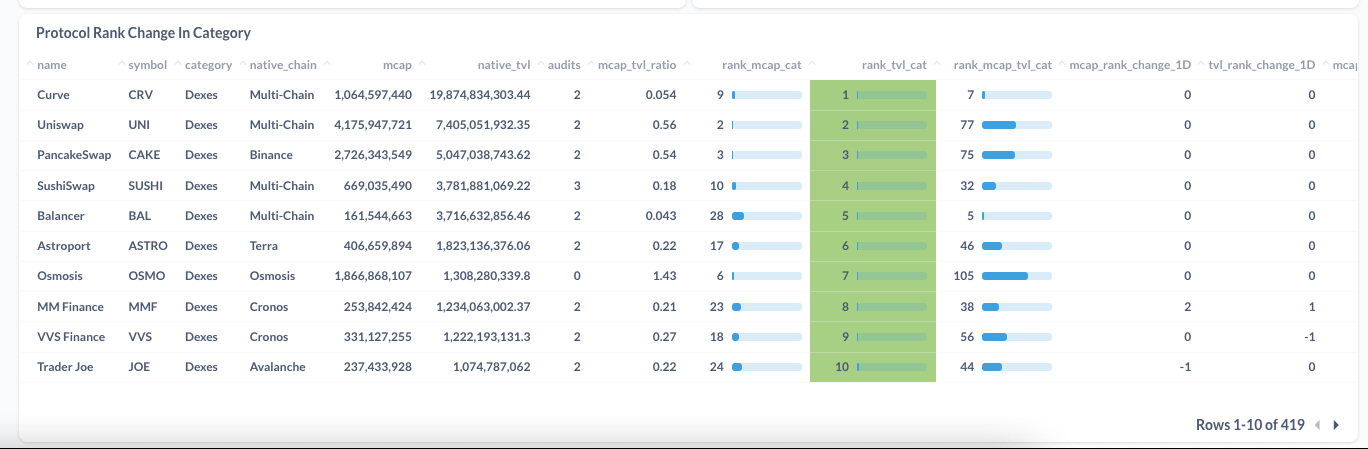Click the MMF symbol cell
1368x449 pixels.
click(x=143, y=307)
